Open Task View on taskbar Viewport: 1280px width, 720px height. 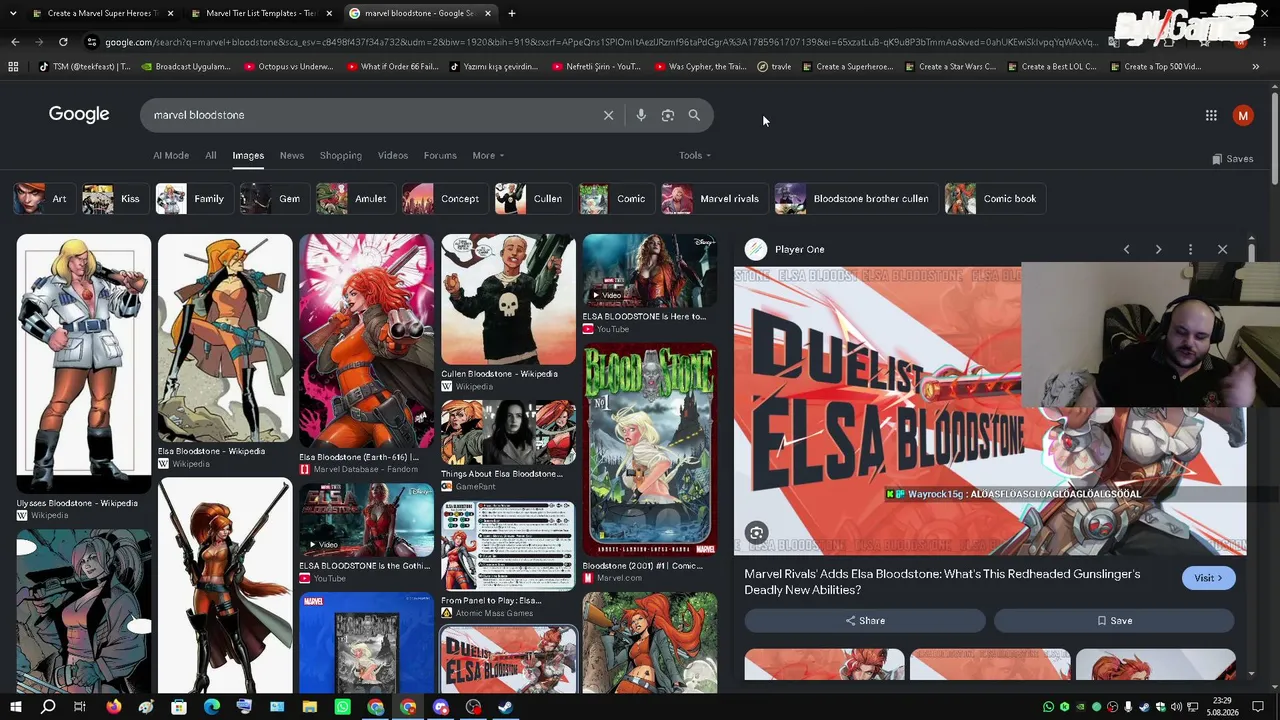(80, 707)
